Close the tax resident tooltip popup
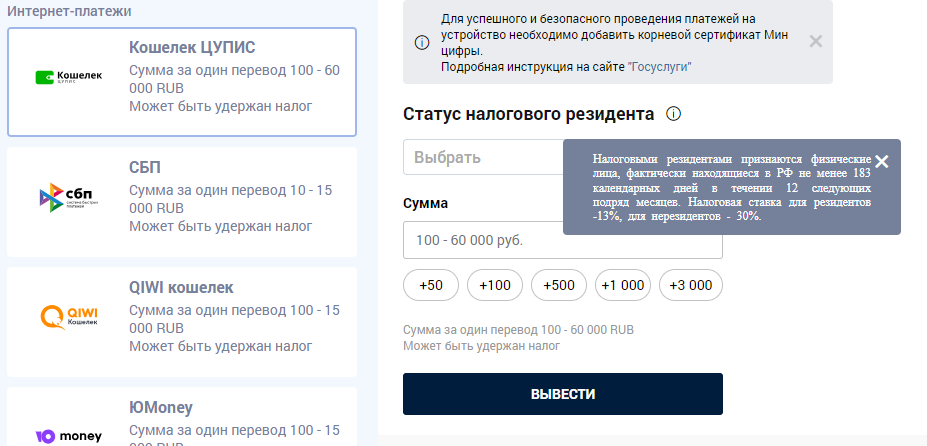Viewport: 927px width, 446px height. [881, 161]
